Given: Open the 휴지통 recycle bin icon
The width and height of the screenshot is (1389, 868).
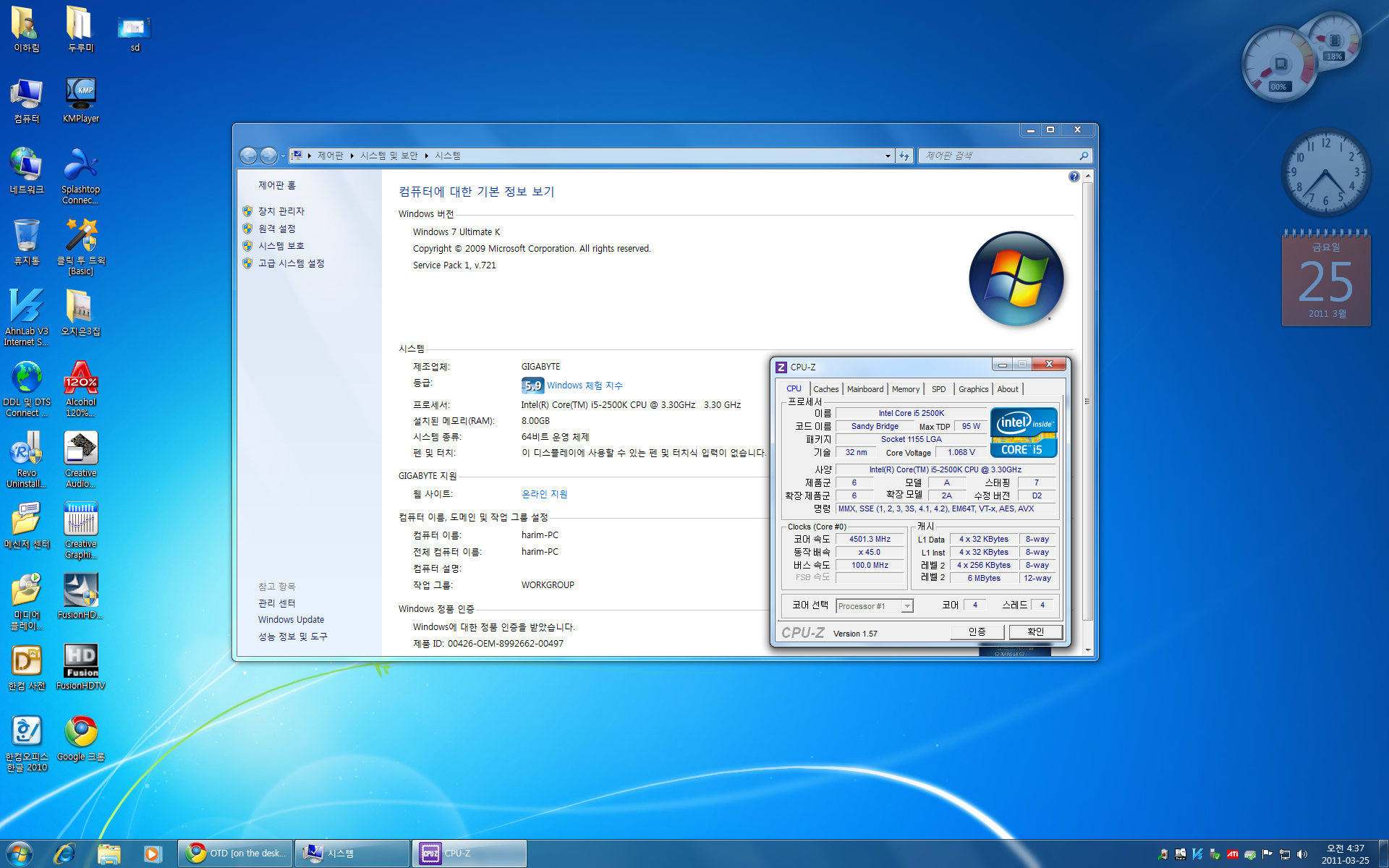Looking at the screenshot, I should coord(26,242).
